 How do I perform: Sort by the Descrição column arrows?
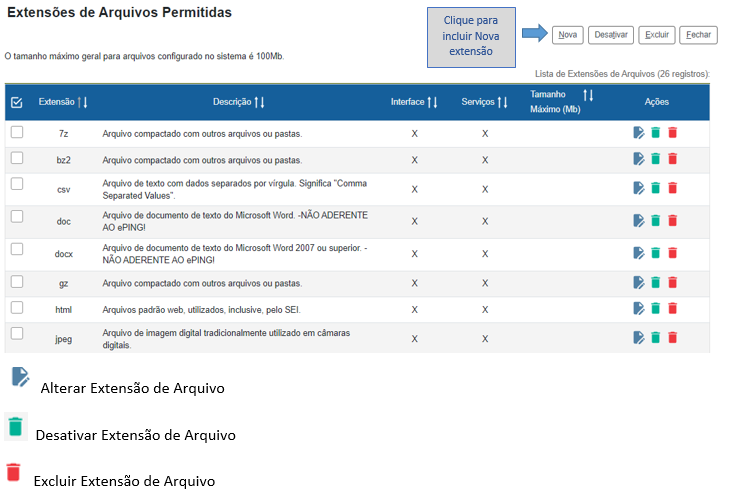(259, 102)
